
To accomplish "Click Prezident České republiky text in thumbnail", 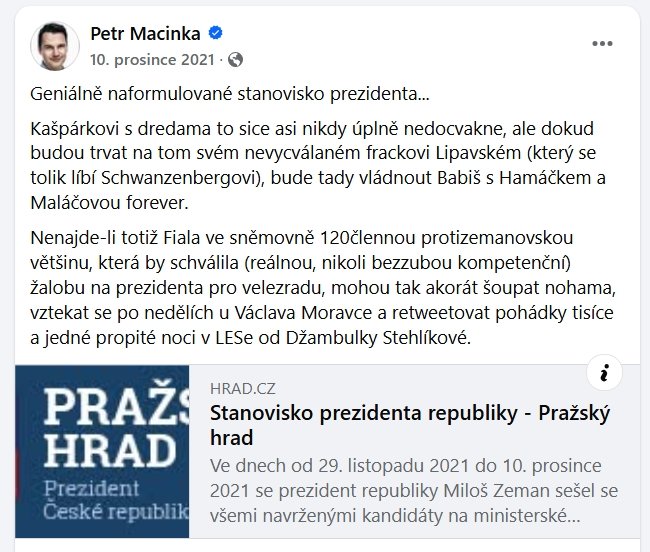I will tap(106, 504).
